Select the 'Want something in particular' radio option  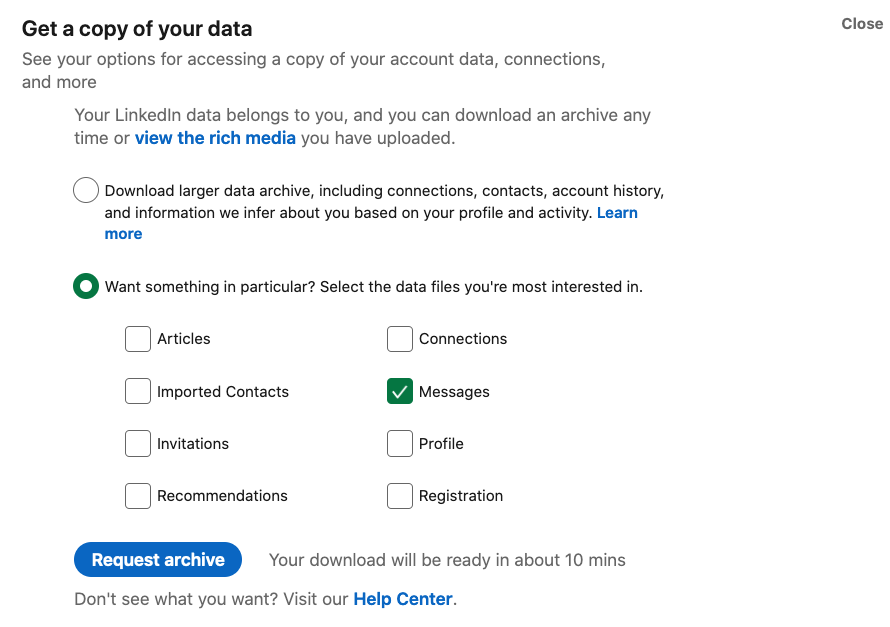[86, 286]
